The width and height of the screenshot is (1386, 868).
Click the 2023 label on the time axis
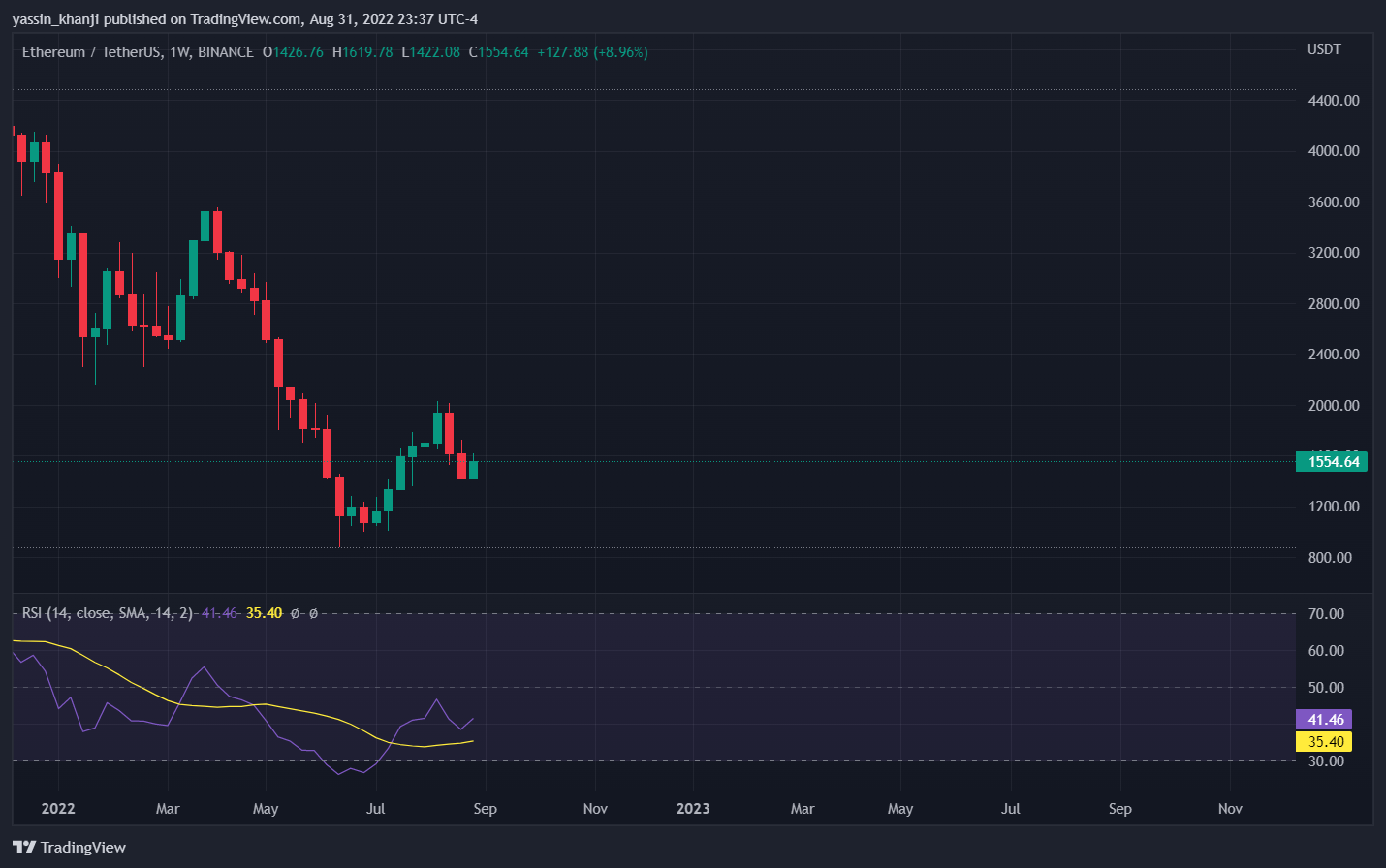click(x=693, y=809)
